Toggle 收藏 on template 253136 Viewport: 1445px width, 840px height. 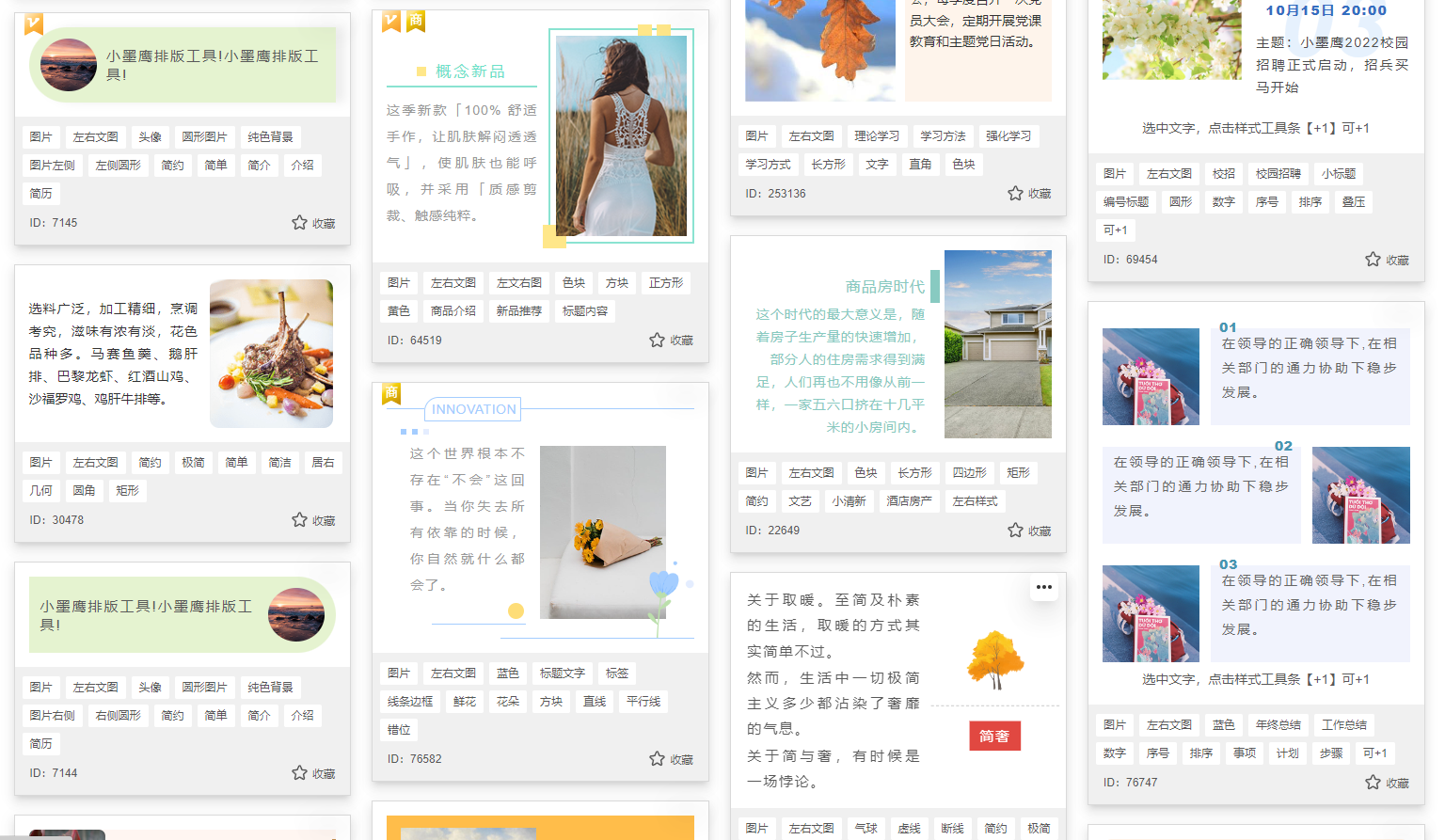point(1014,193)
